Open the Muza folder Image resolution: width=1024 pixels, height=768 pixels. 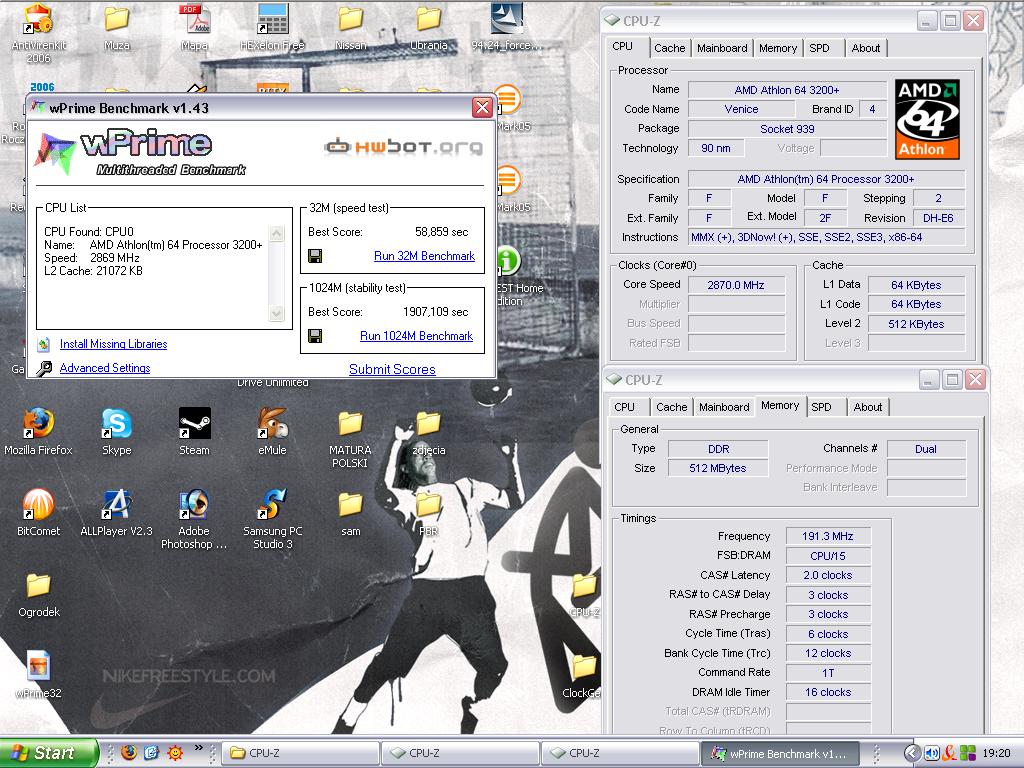116,19
